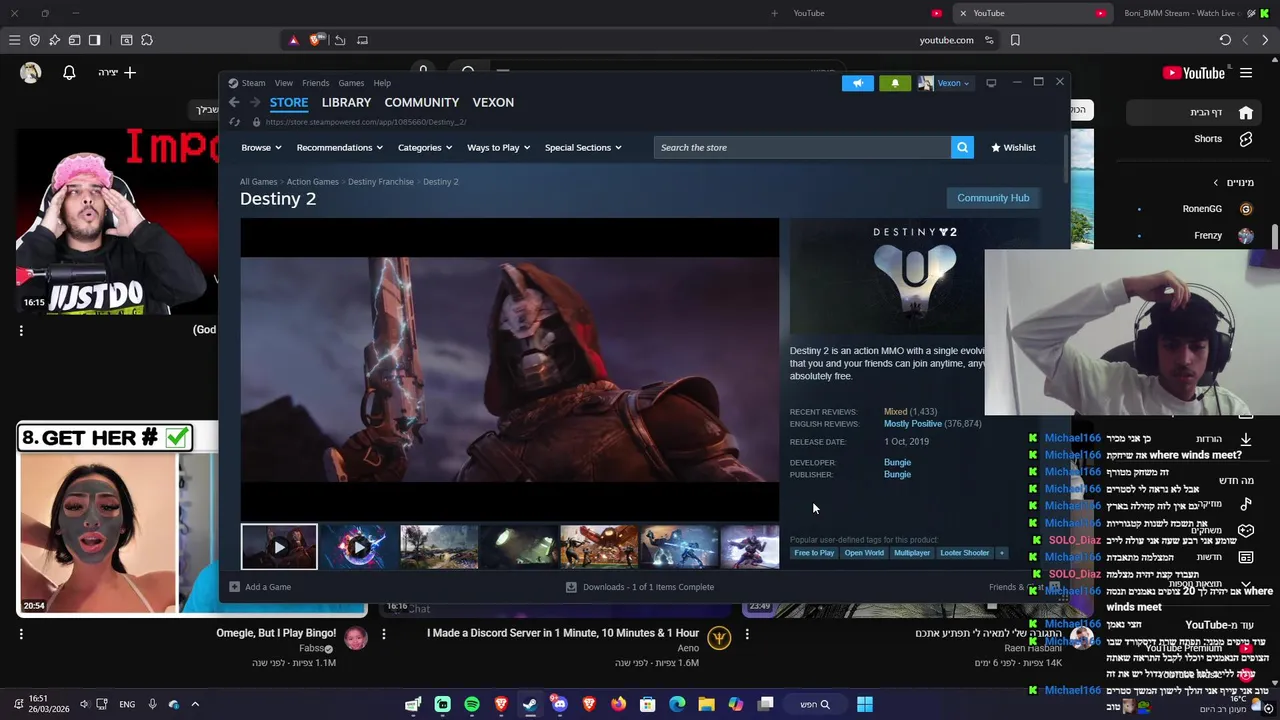Image resolution: width=1280 pixels, height=720 pixels.
Task: Select the Open World tag
Action: 864,553
